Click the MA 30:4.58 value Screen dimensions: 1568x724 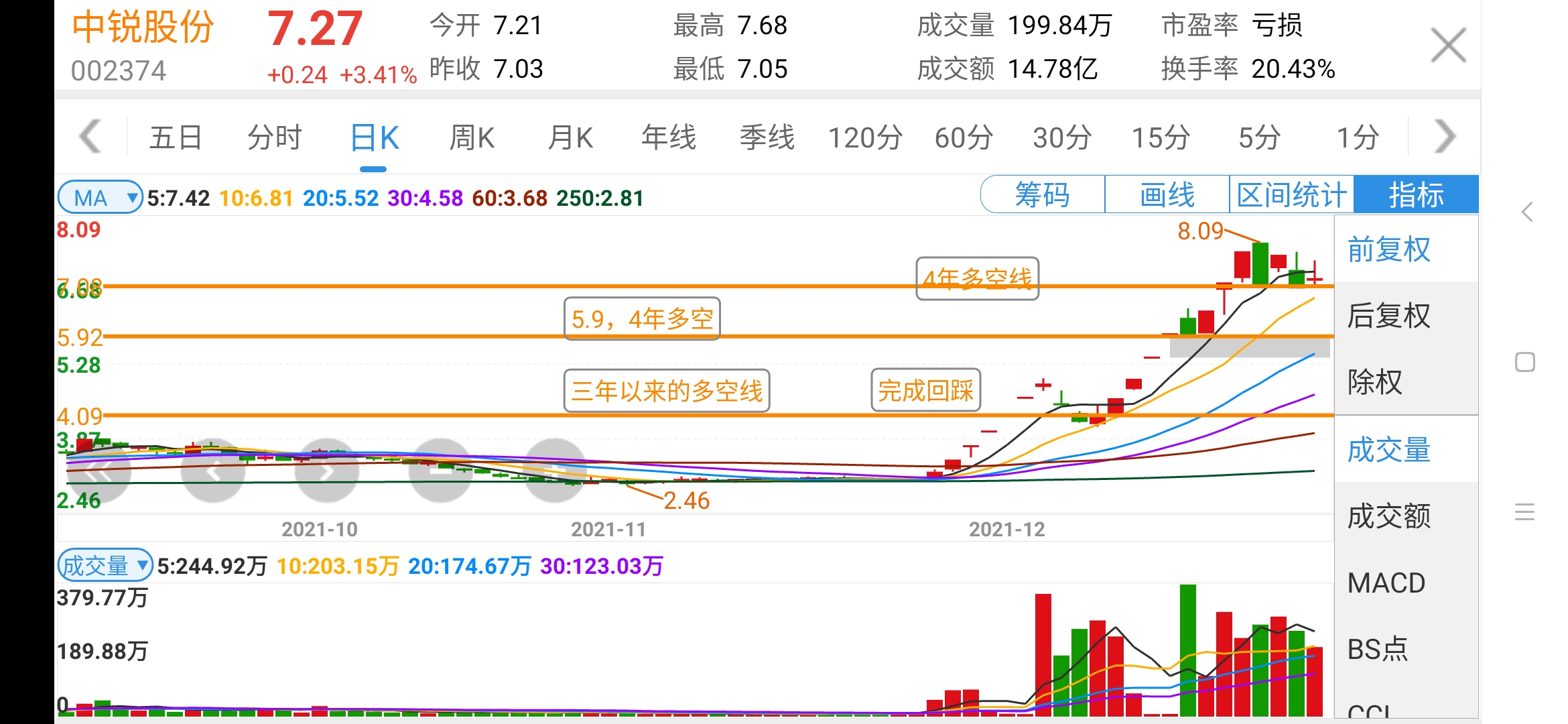(x=425, y=198)
